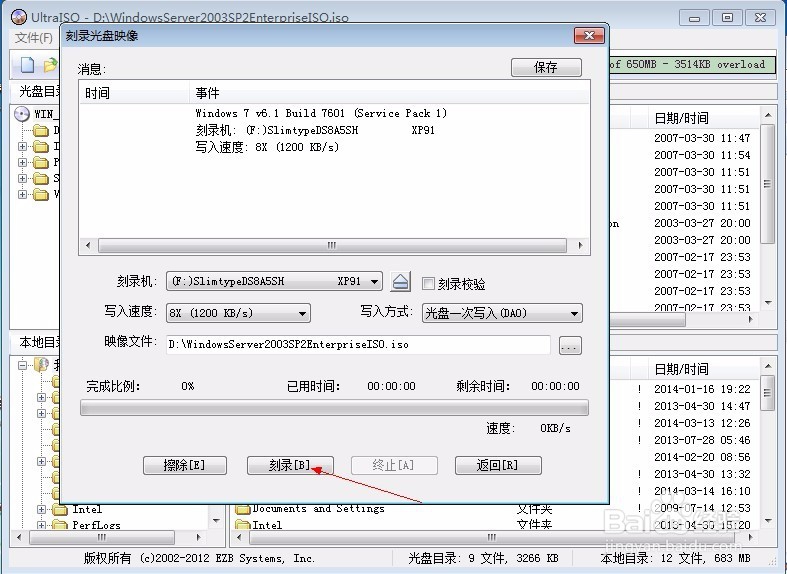This screenshot has height=574, width=787.
Task: Click the UltraISO app icon in the title bar
Action: tap(19, 17)
